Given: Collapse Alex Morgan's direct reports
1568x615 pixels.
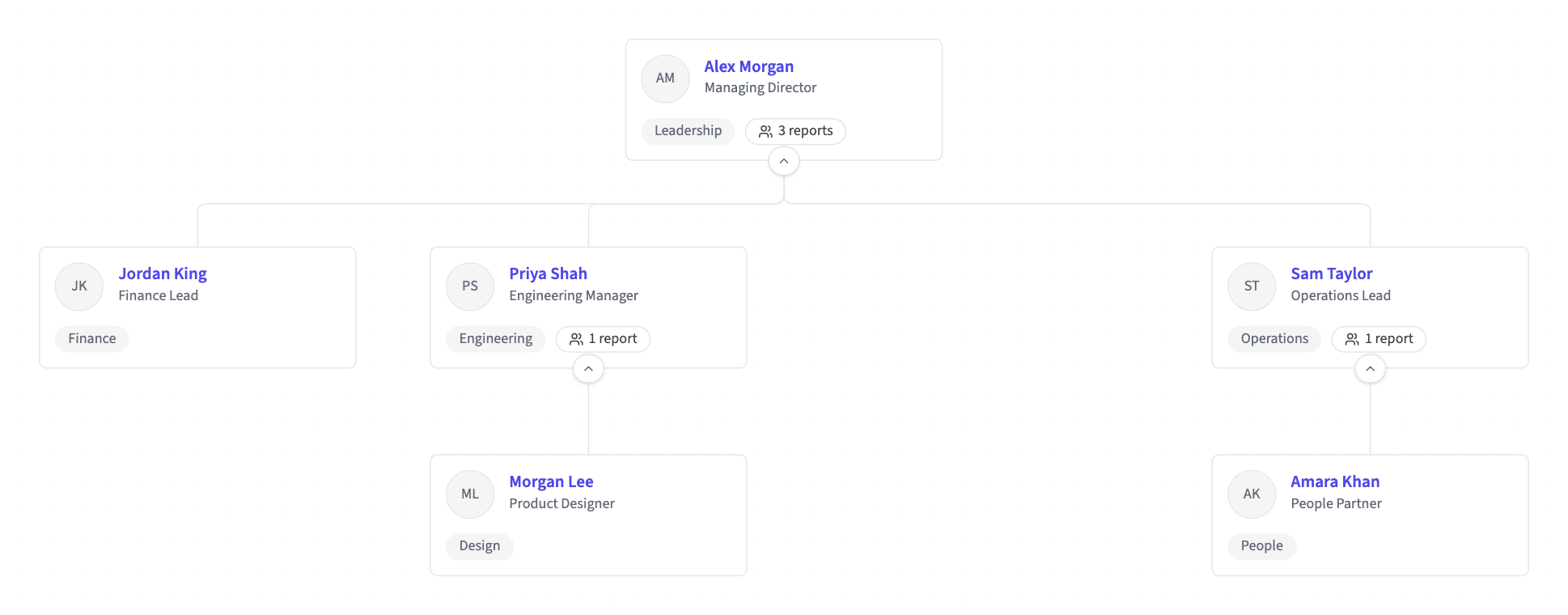Looking at the screenshot, I should (784, 161).
